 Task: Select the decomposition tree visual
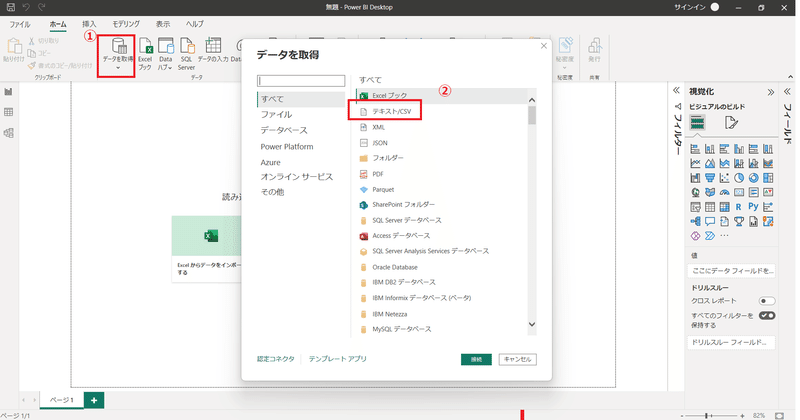tap(695, 221)
